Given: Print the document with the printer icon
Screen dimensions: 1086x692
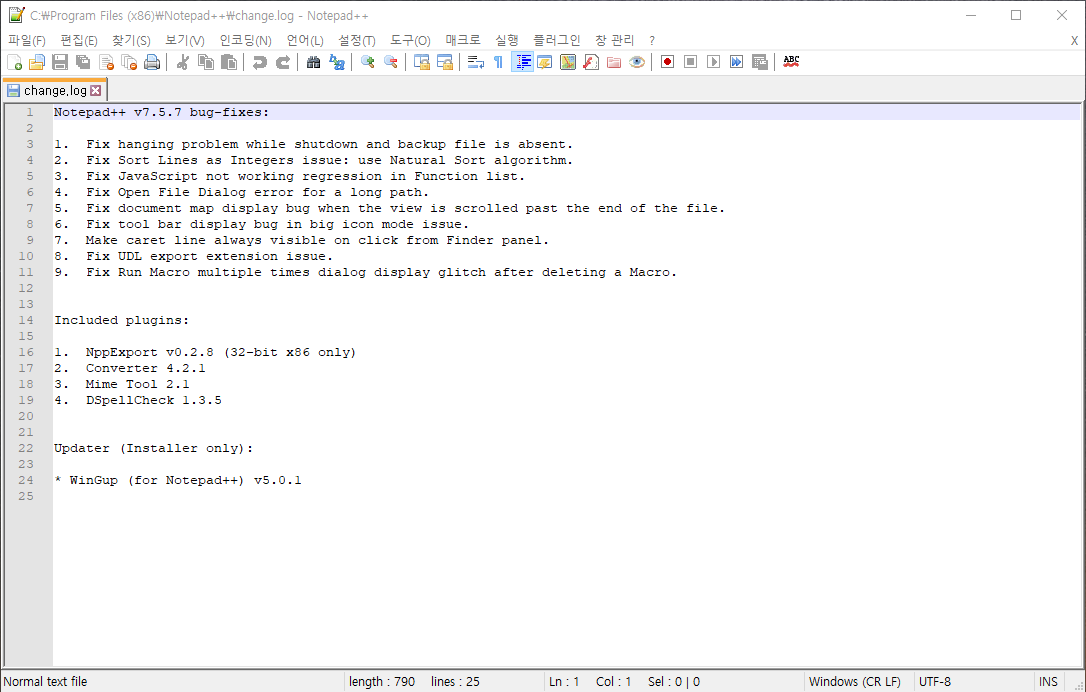Looking at the screenshot, I should [152, 62].
